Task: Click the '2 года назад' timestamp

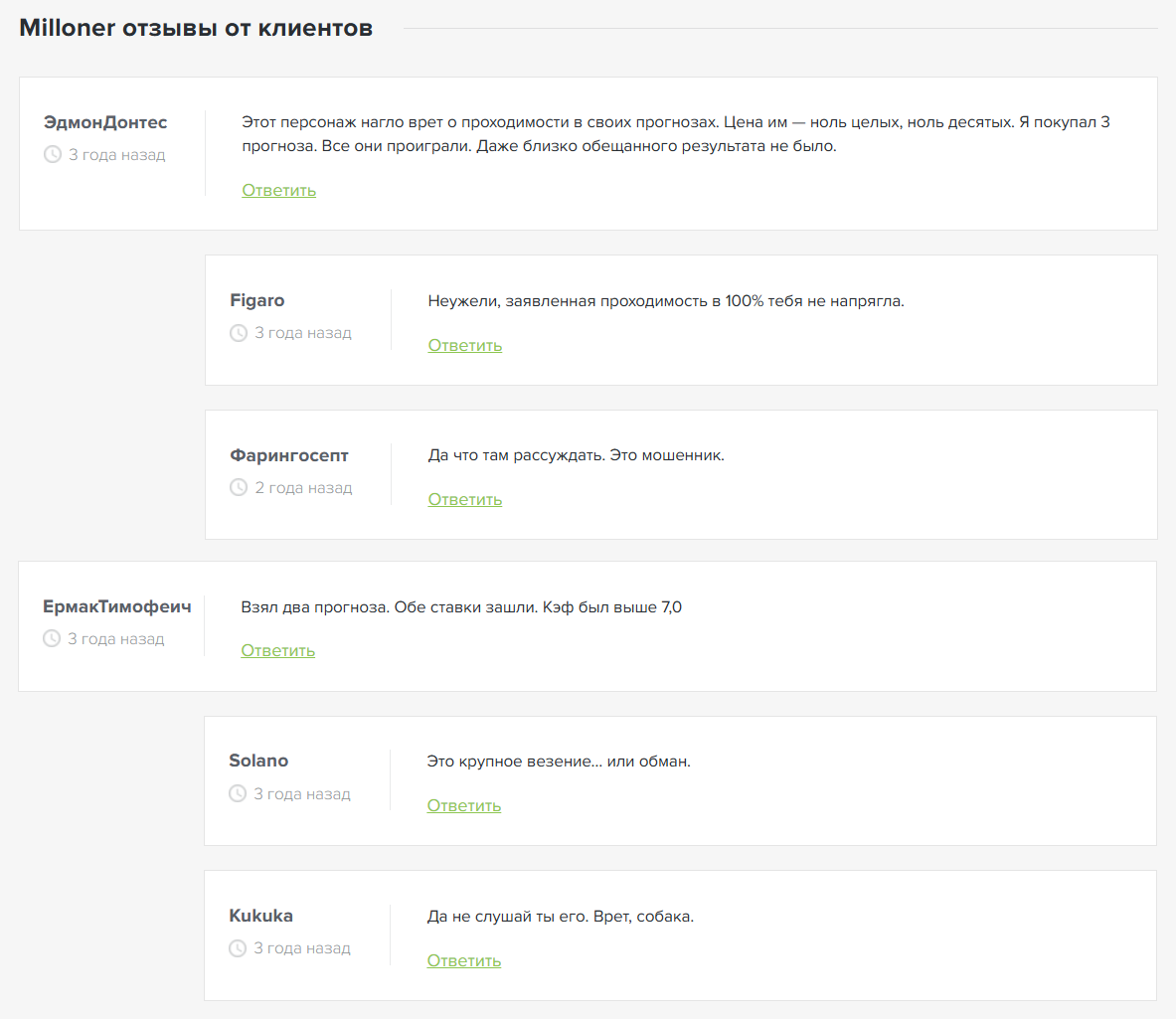Action: point(303,488)
